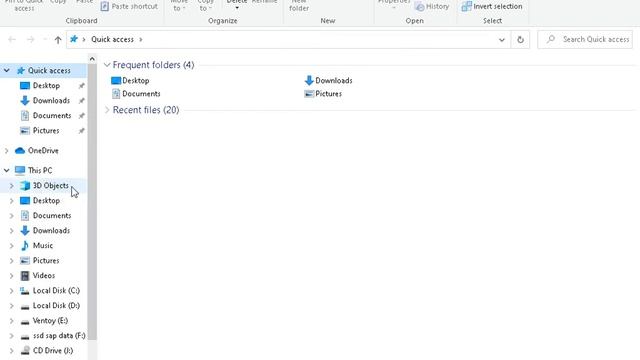640x360 pixels.
Task: Open the History button in ribbon
Action: pos(431,7)
